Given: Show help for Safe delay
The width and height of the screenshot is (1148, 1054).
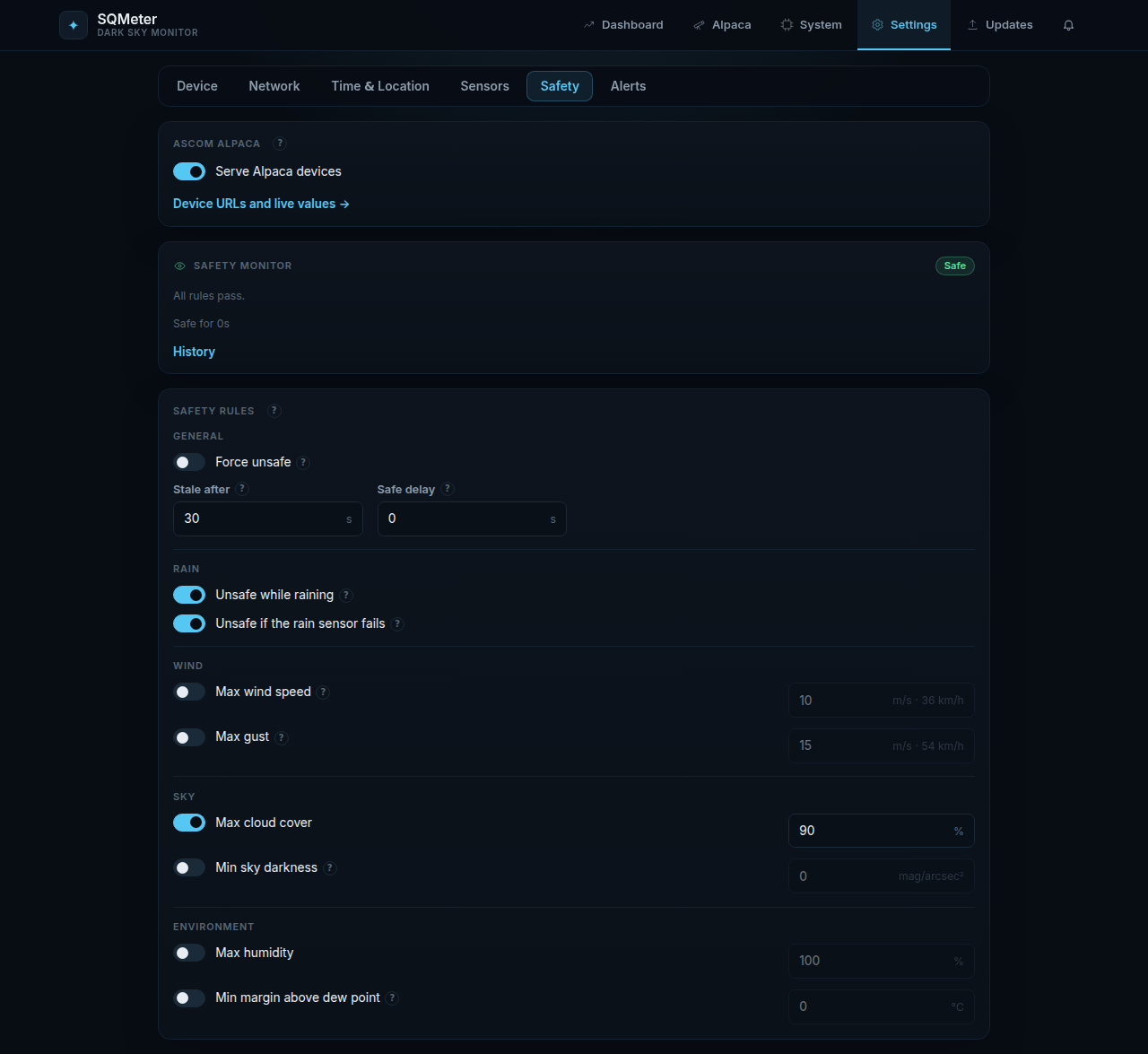Looking at the screenshot, I should coord(448,489).
